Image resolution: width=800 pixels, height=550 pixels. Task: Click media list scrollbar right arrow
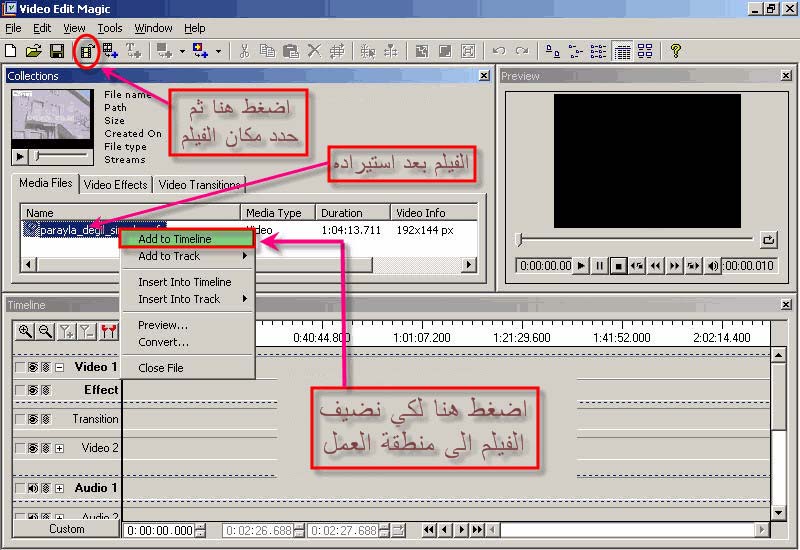tap(468, 265)
